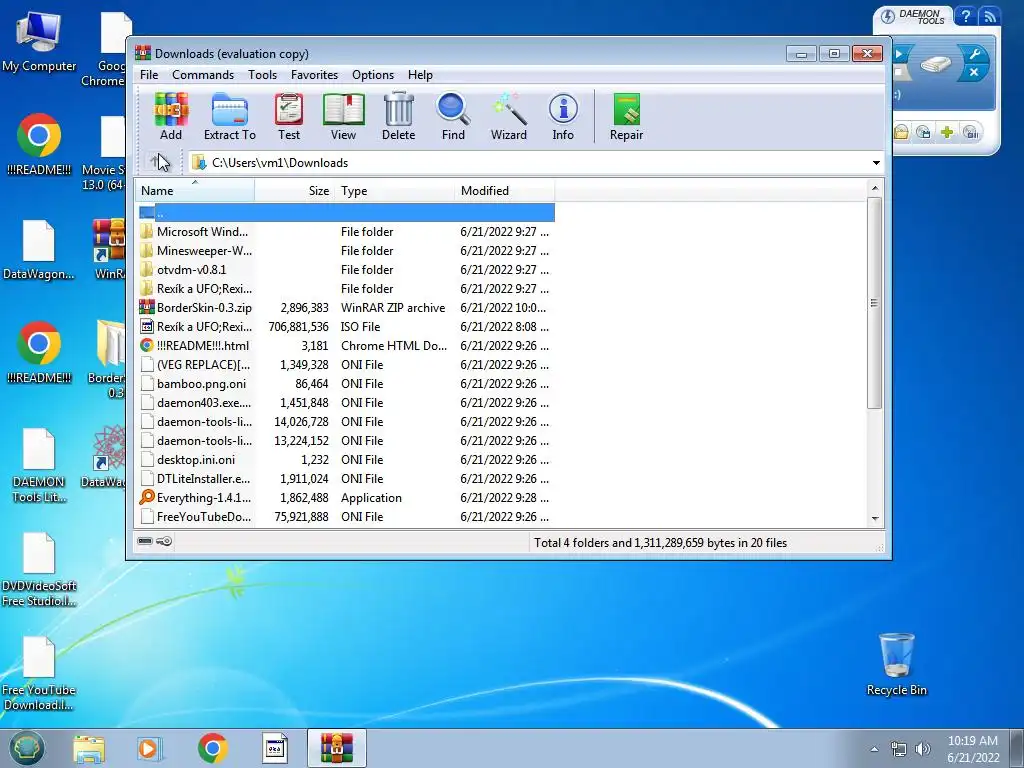This screenshot has width=1024, height=768.
Task: Open the View file tool
Action: pyautogui.click(x=344, y=117)
